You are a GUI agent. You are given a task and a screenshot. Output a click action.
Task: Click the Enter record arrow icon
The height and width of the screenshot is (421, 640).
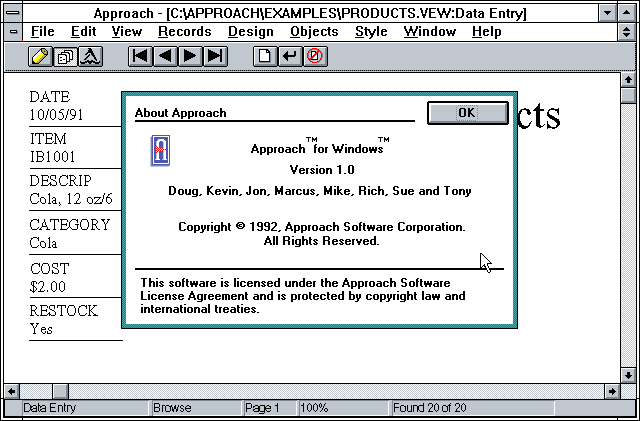290,56
